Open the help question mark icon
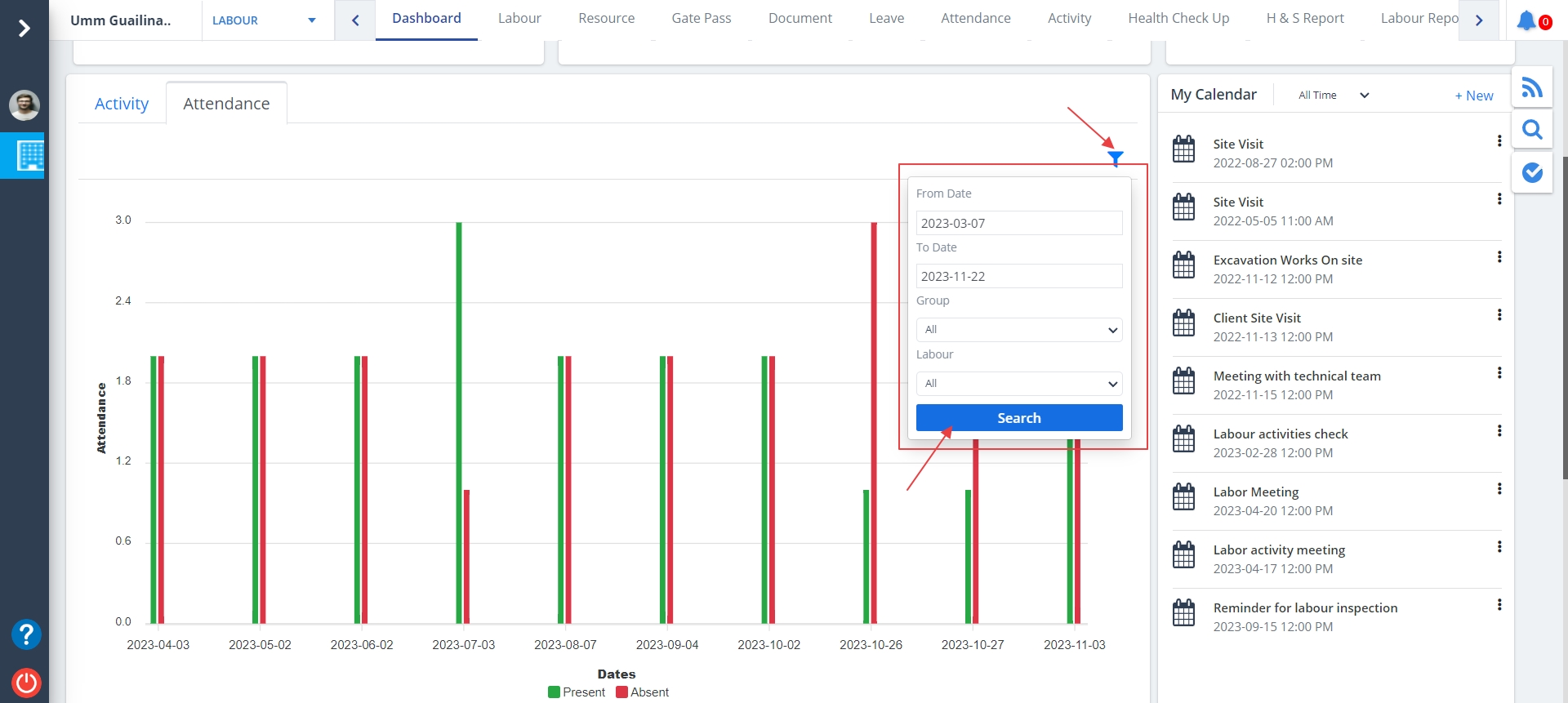 pos(26,634)
